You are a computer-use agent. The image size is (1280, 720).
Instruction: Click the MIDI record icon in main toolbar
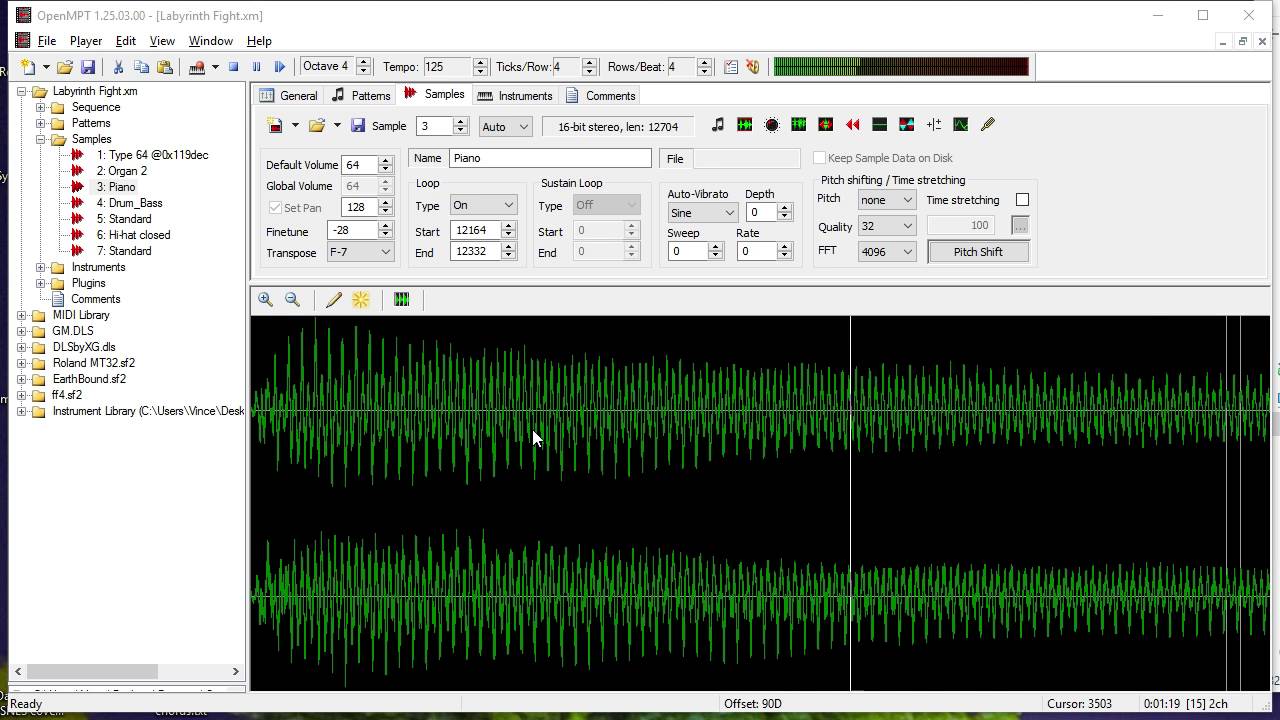197,67
